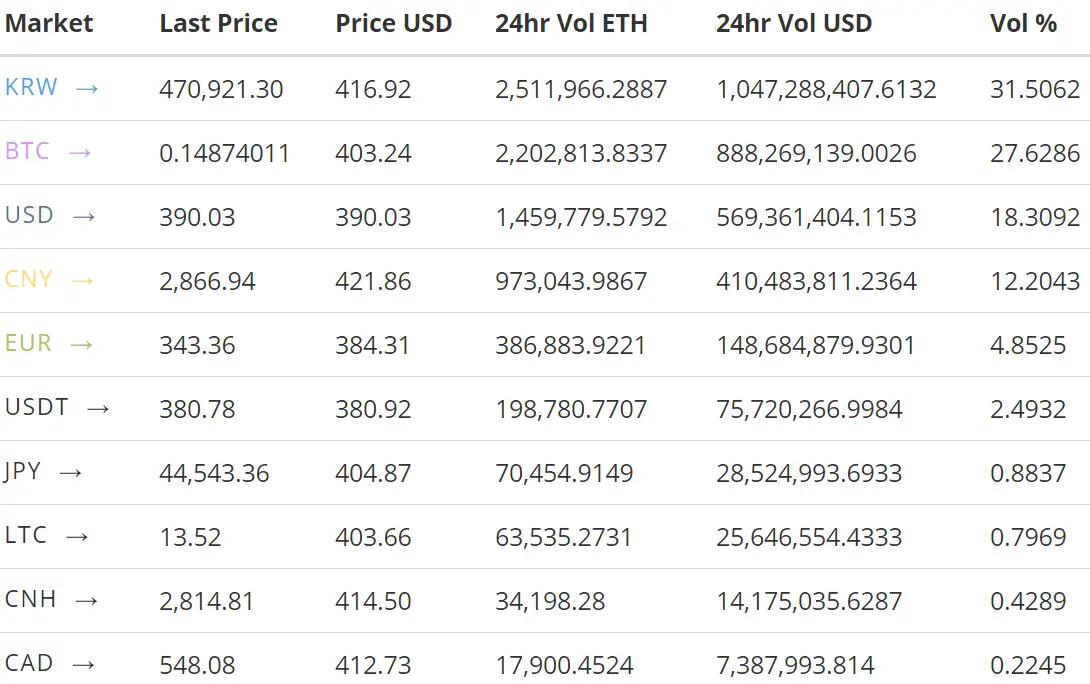Click the yellow arrow beside CNY

click(x=82, y=281)
